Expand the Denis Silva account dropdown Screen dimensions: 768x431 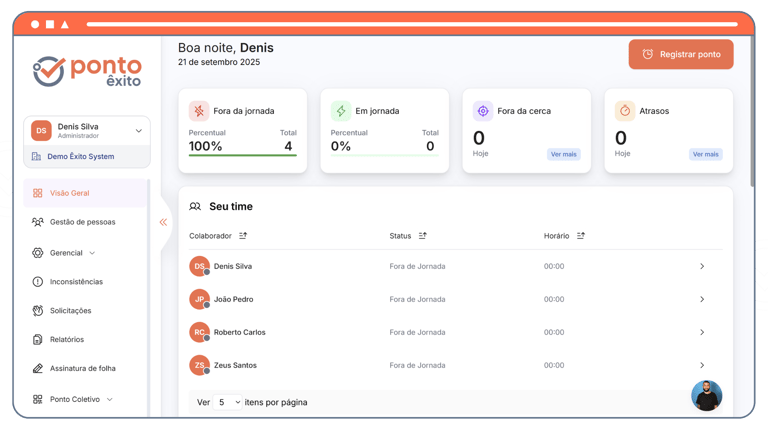[x=139, y=131]
